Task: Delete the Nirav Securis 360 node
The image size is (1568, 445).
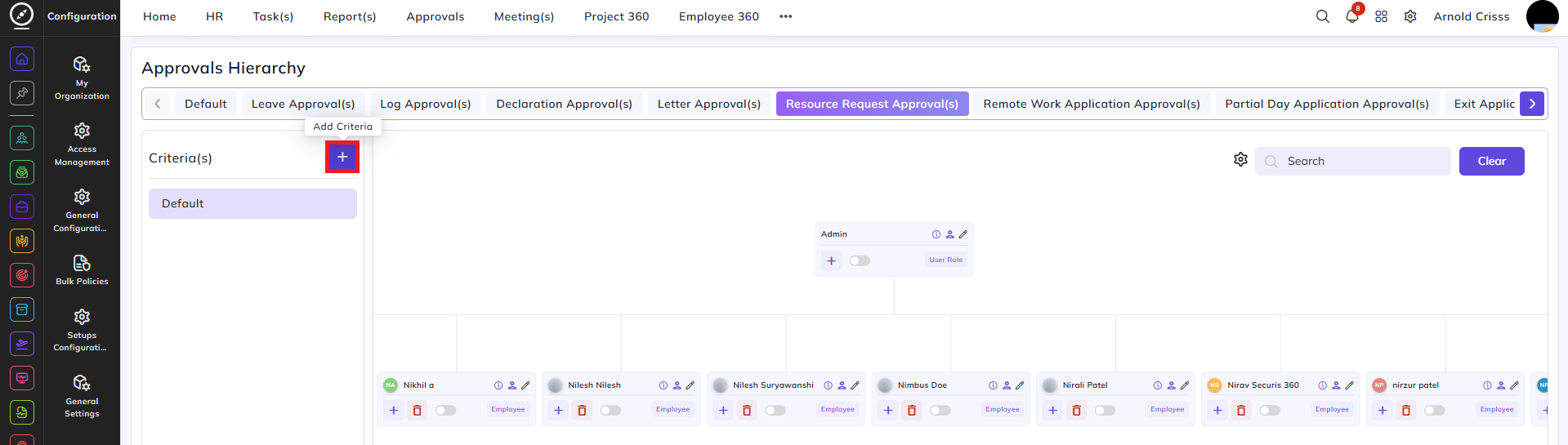Action: tap(1241, 410)
